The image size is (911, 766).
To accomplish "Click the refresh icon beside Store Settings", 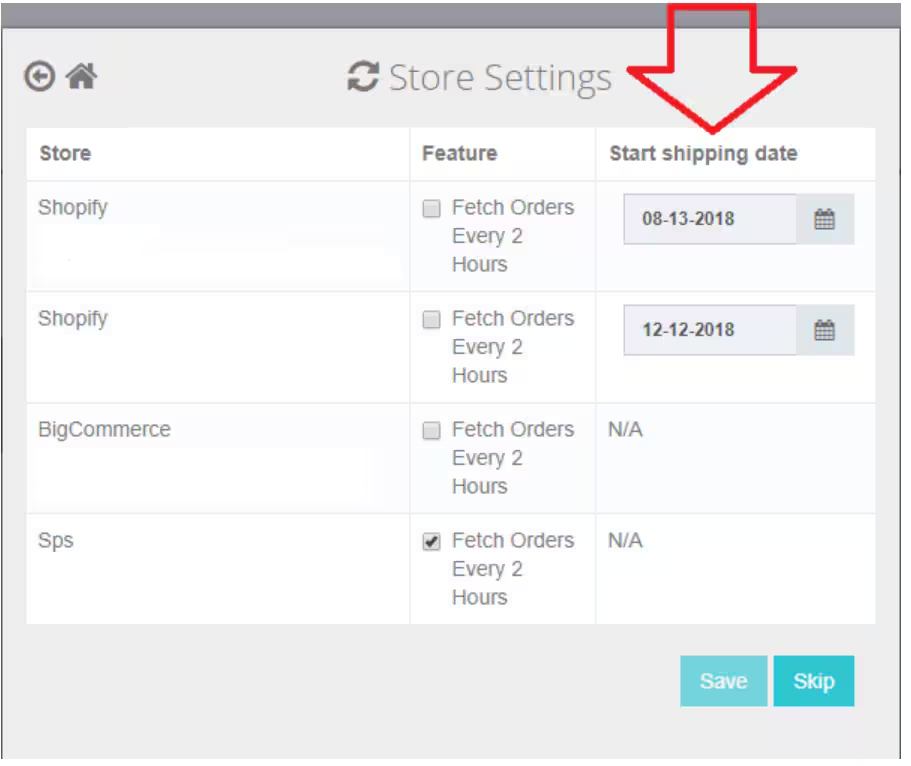I will click(x=363, y=76).
